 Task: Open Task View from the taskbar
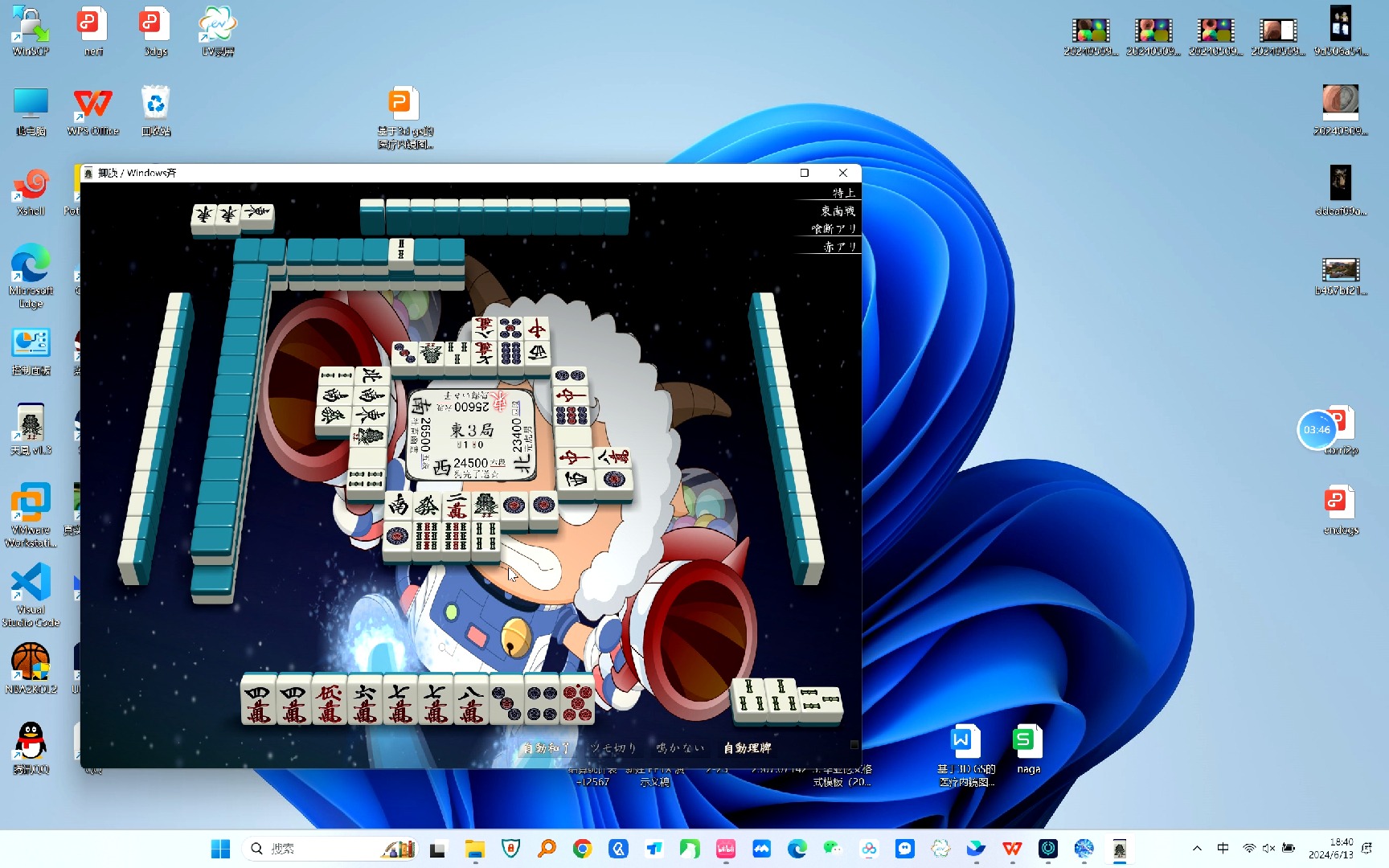[x=438, y=849]
